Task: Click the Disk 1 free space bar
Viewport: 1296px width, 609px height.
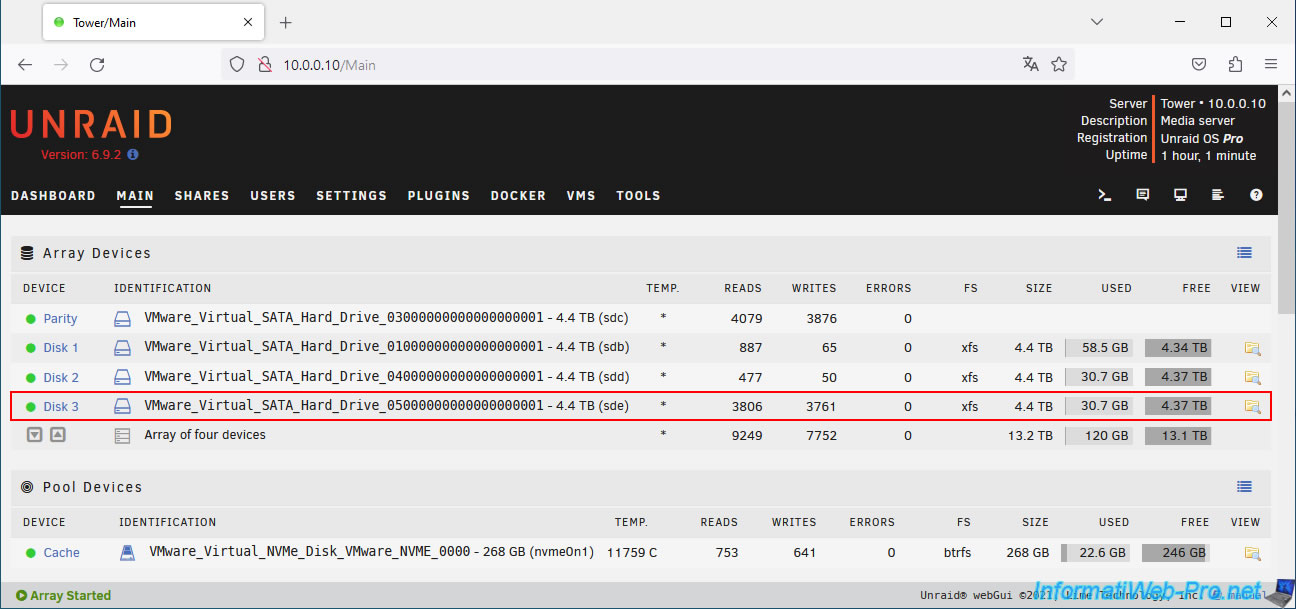Action: click(x=1177, y=348)
